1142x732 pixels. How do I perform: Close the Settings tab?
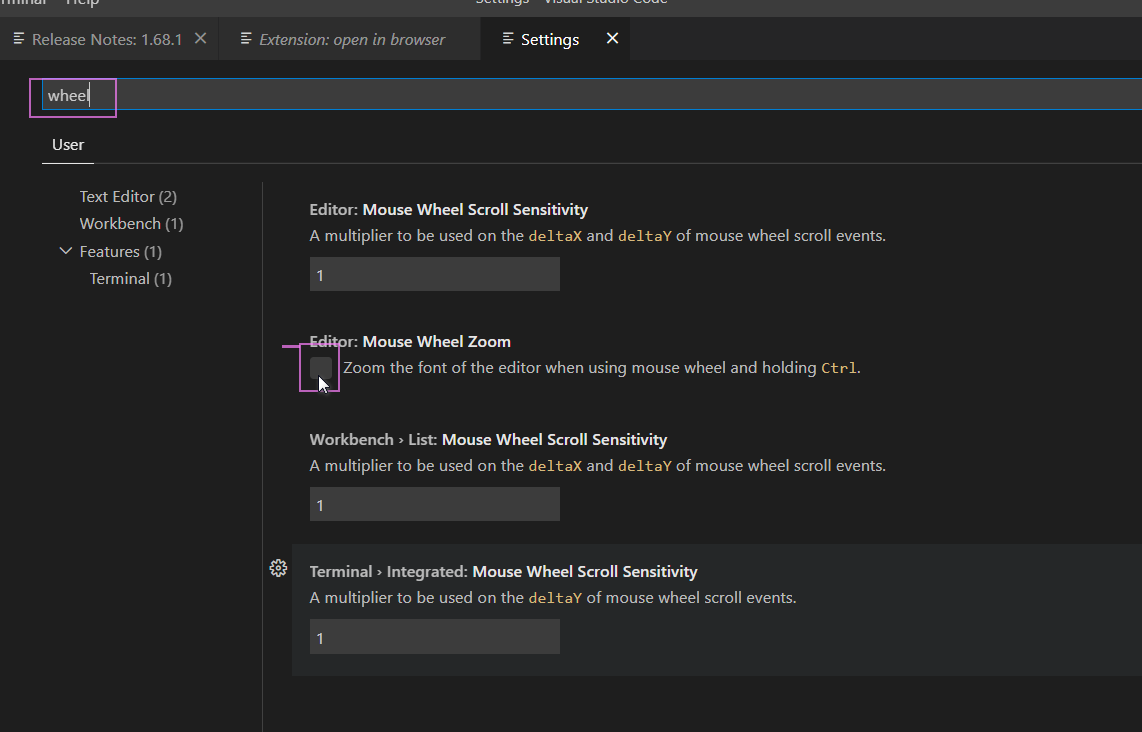click(612, 38)
